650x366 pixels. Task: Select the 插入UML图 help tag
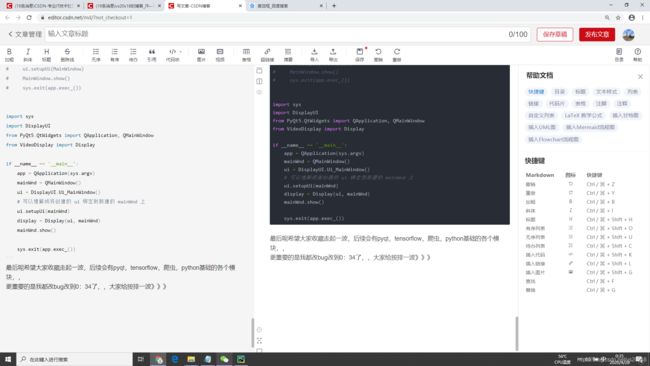[x=542, y=127]
